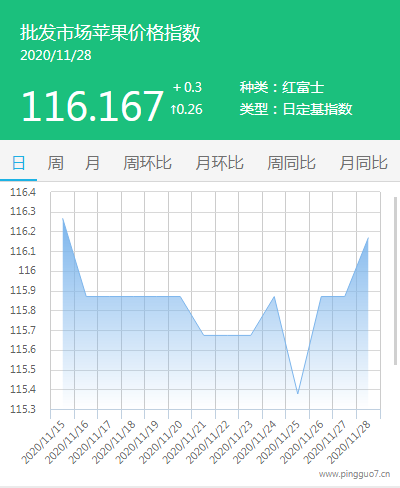400x488 pixels.
Task: Select the 日 daily tab
Action: point(18,163)
